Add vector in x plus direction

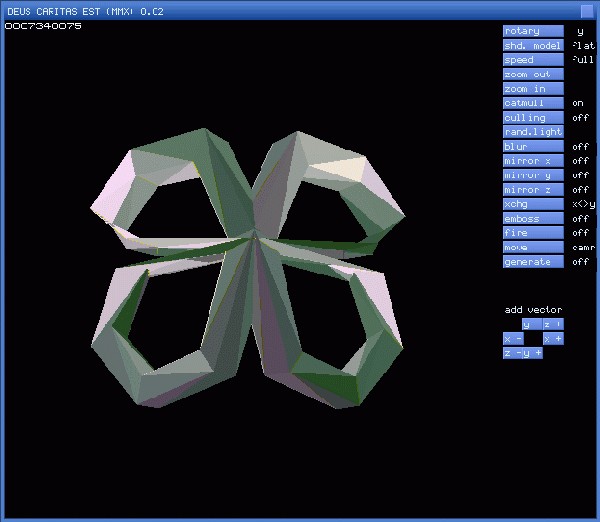click(553, 339)
